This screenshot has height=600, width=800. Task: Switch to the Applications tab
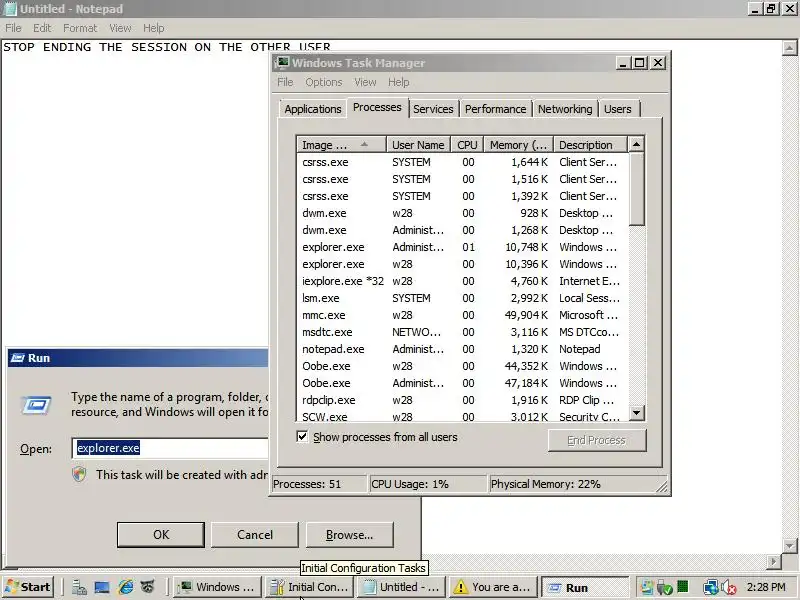click(313, 109)
